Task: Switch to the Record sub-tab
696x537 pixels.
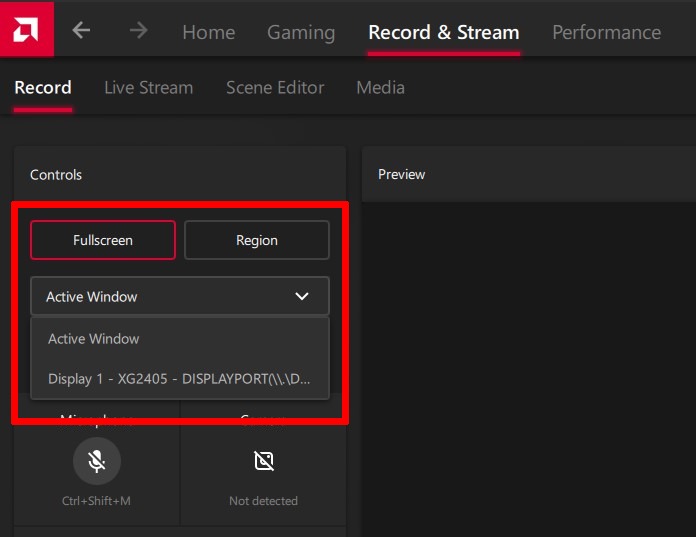Action: coord(43,87)
